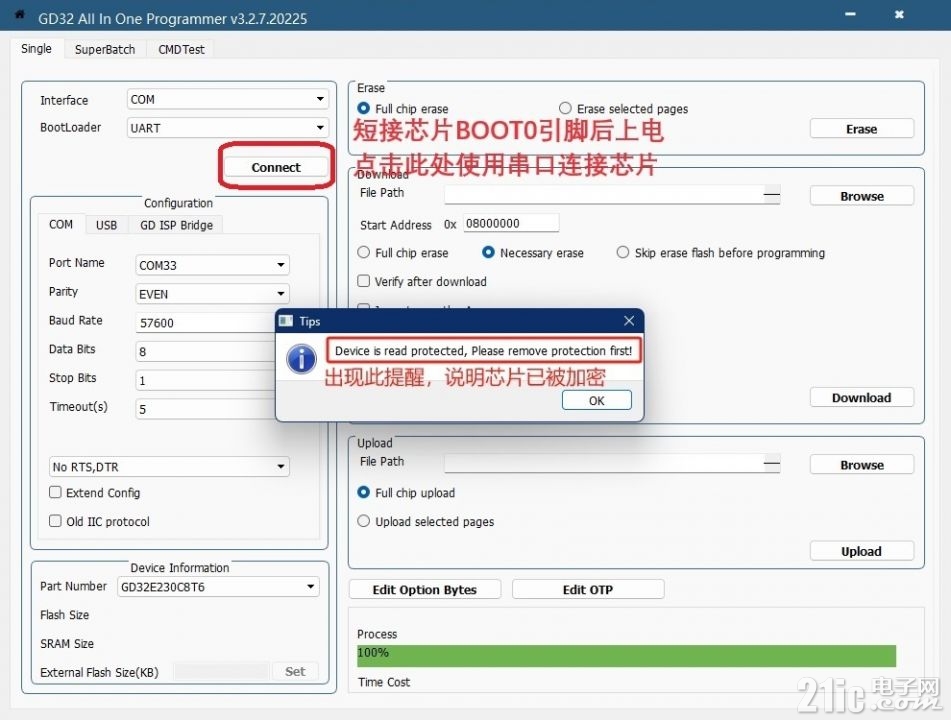Expand the Interface dropdown

[228, 99]
